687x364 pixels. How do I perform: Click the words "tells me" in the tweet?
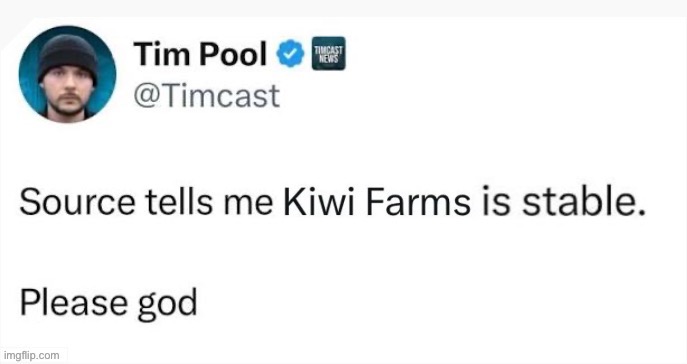pyautogui.click(x=209, y=202)
